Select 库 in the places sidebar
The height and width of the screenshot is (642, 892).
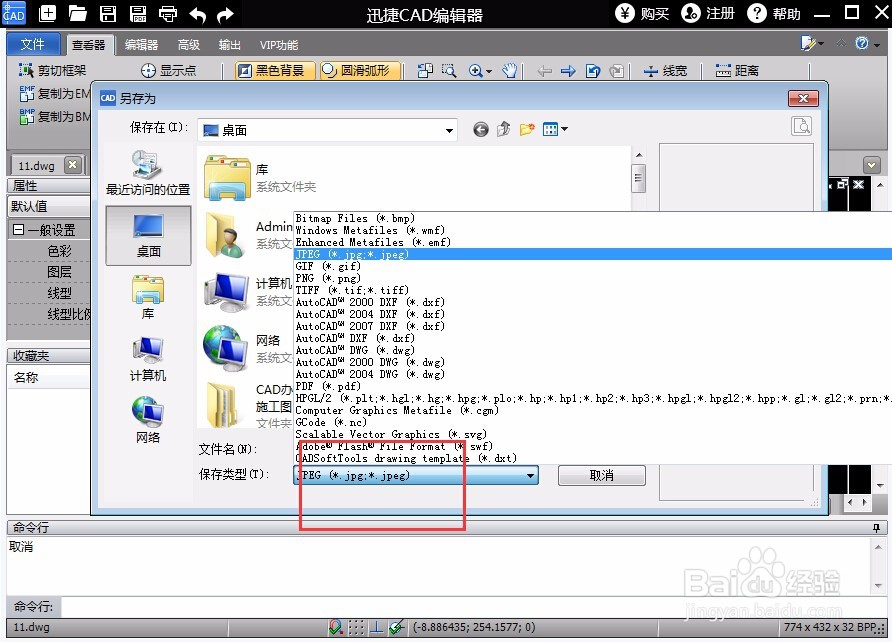(x=148, y=297)
